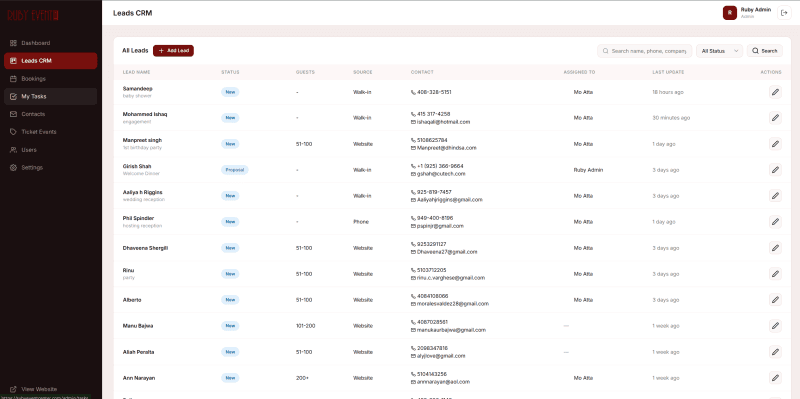Click '30 minutes ago' last update

point(671,118)
